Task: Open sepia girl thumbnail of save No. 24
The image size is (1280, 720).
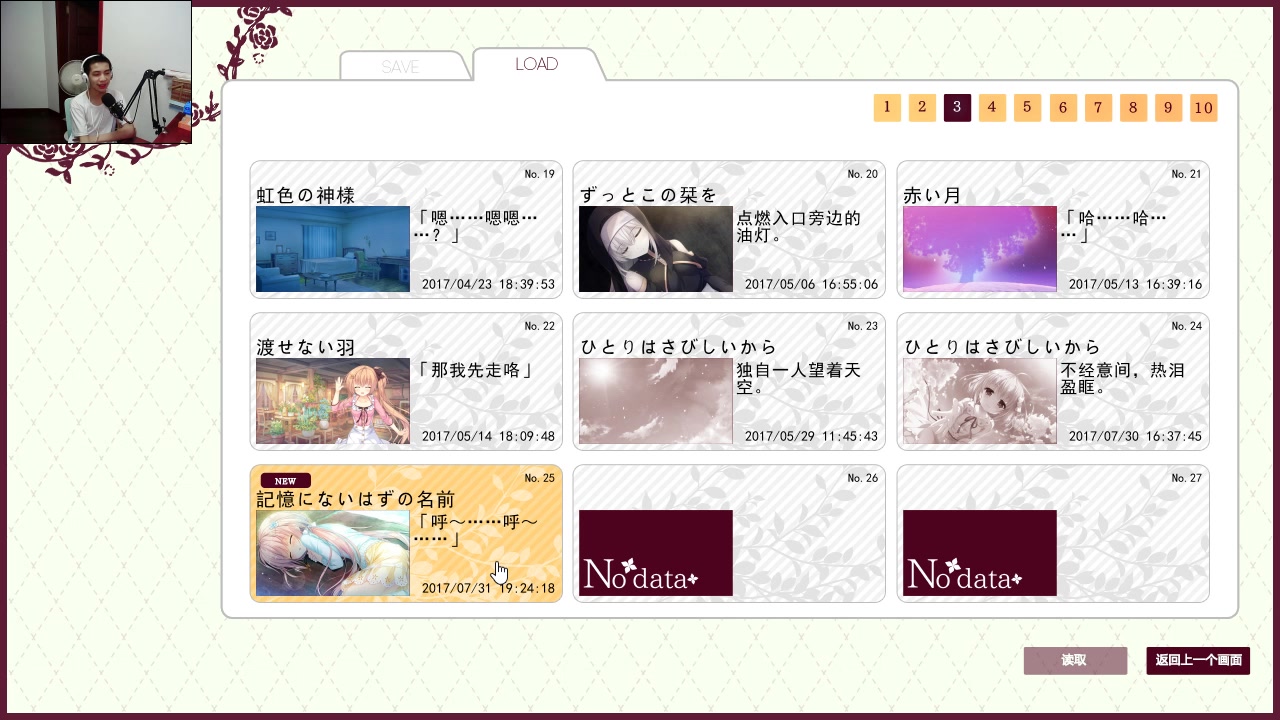Action: tap(980, 401)
